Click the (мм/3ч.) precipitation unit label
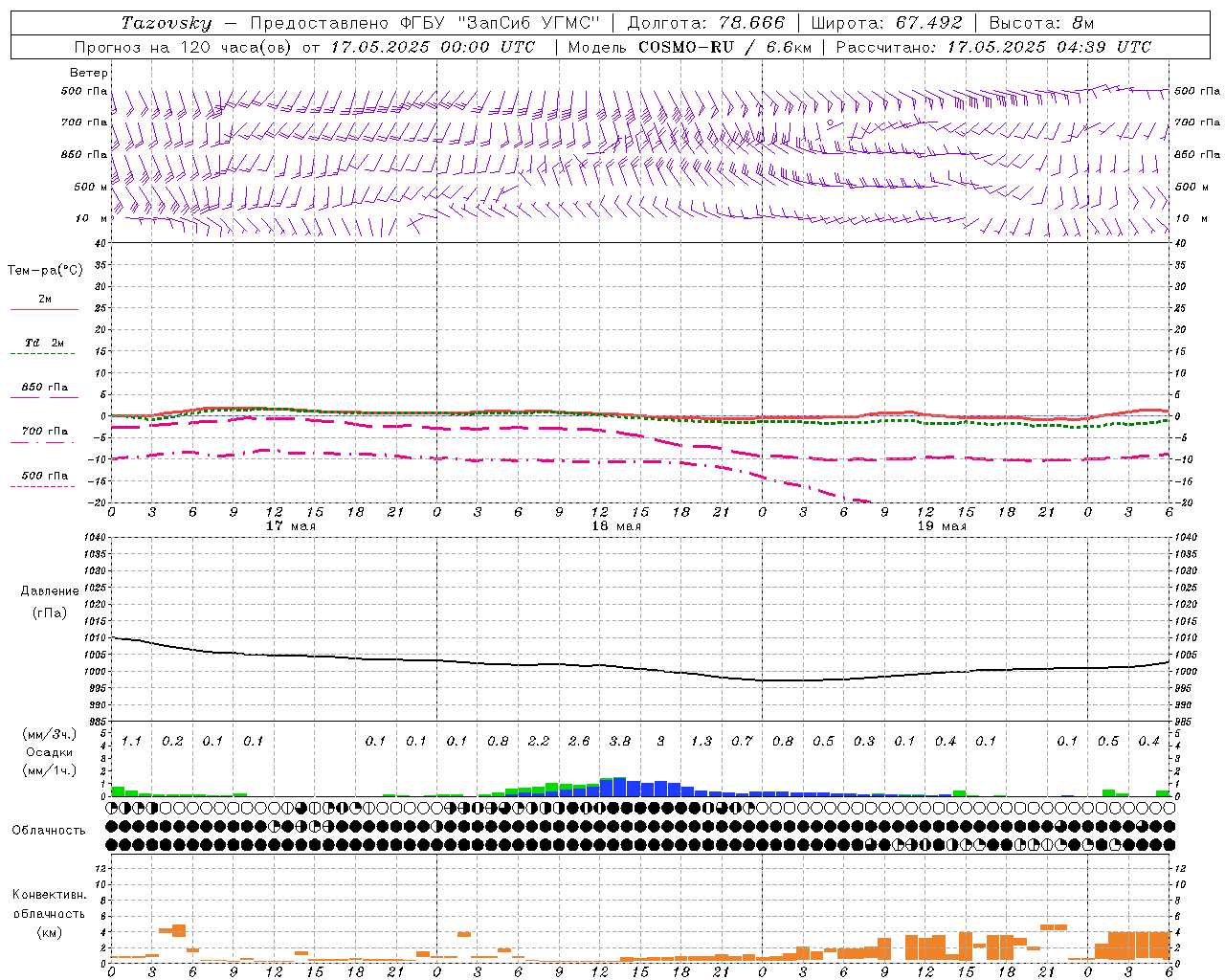This screenshot has height=980, width=1225. point(50,735)
